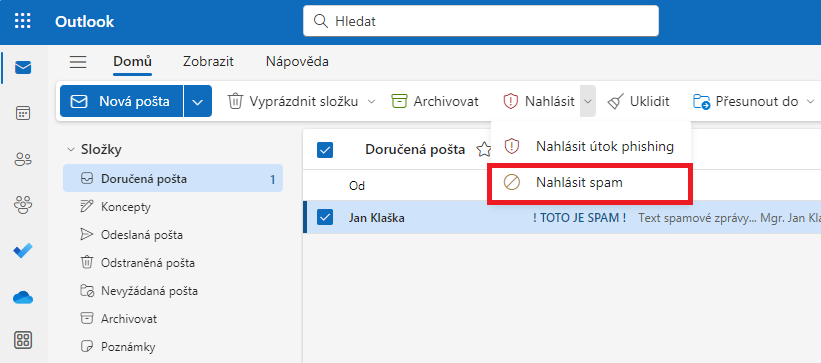Open To Do checkmark app
This screenshot has width=821, height=363.
click(23, 250)
